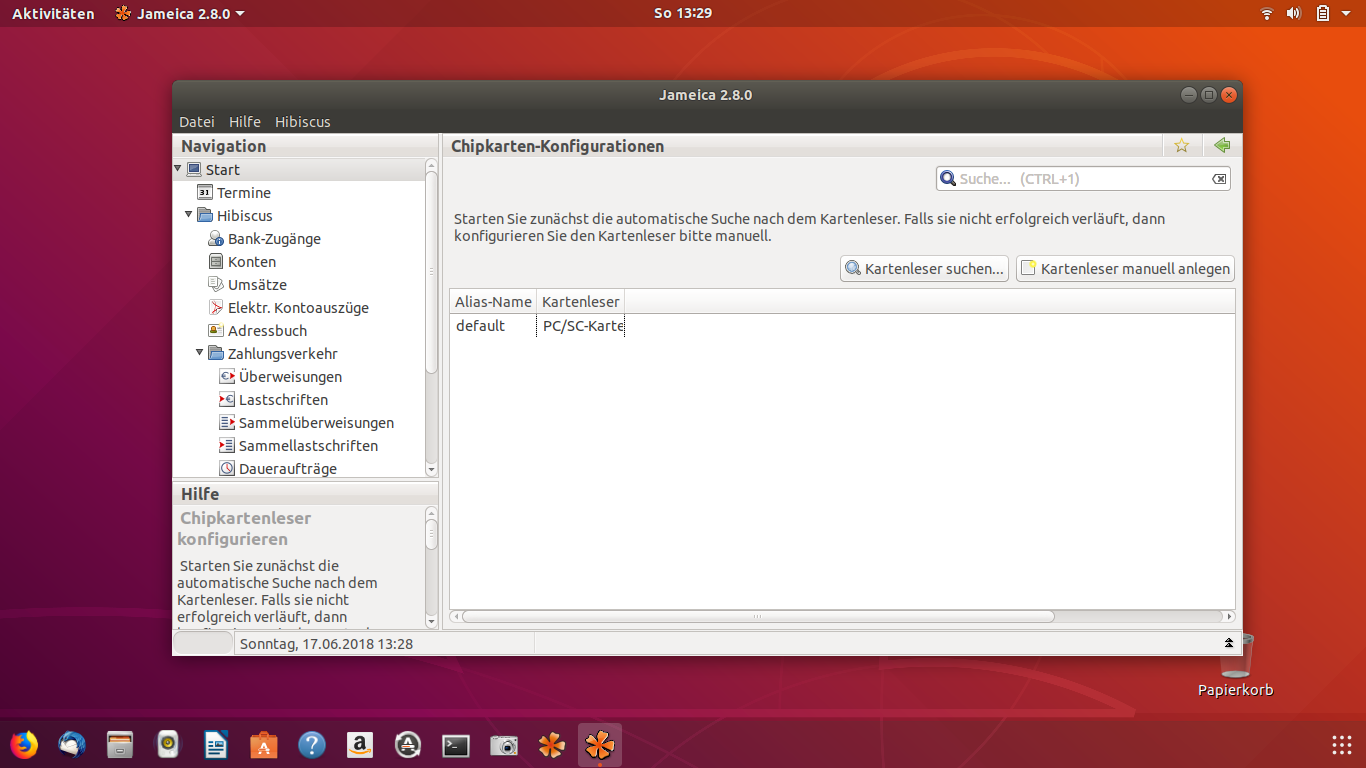Open Software Updater from the dock
The width and height of the screenshot is (1366, 768).
[x=408, y=745]
